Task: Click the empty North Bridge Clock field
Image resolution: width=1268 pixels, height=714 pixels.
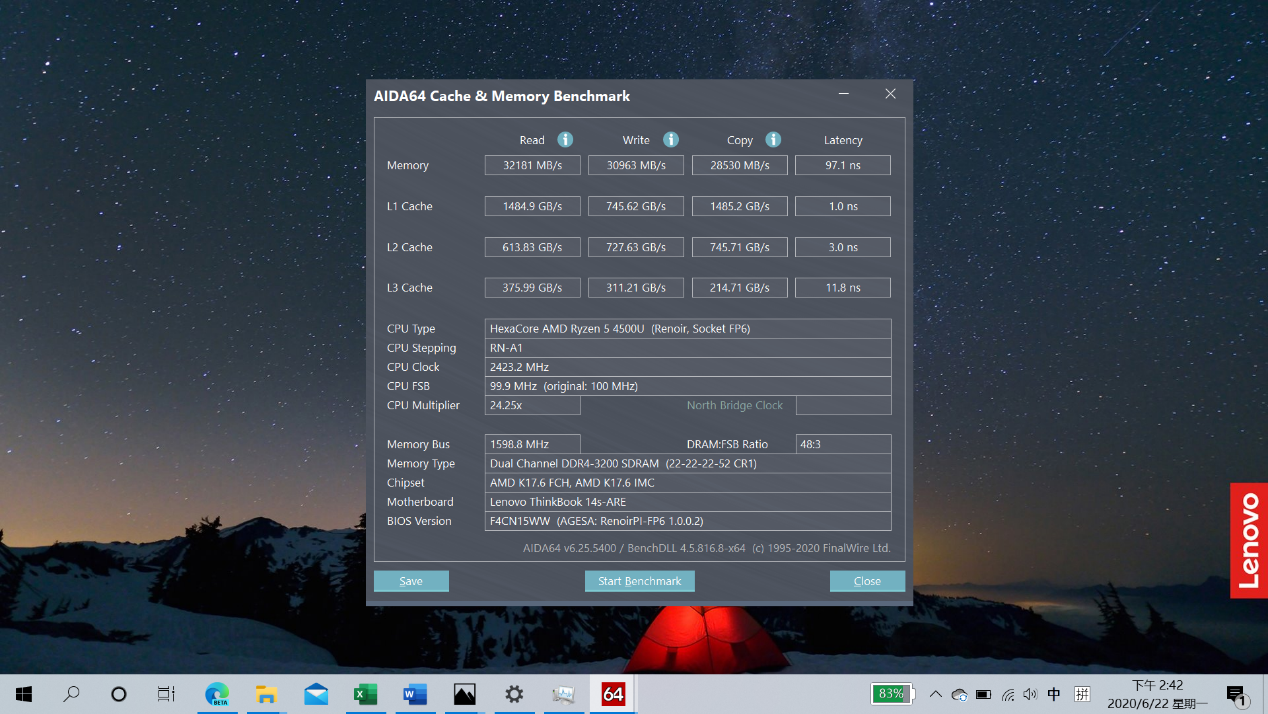Action: click(843, 405)
